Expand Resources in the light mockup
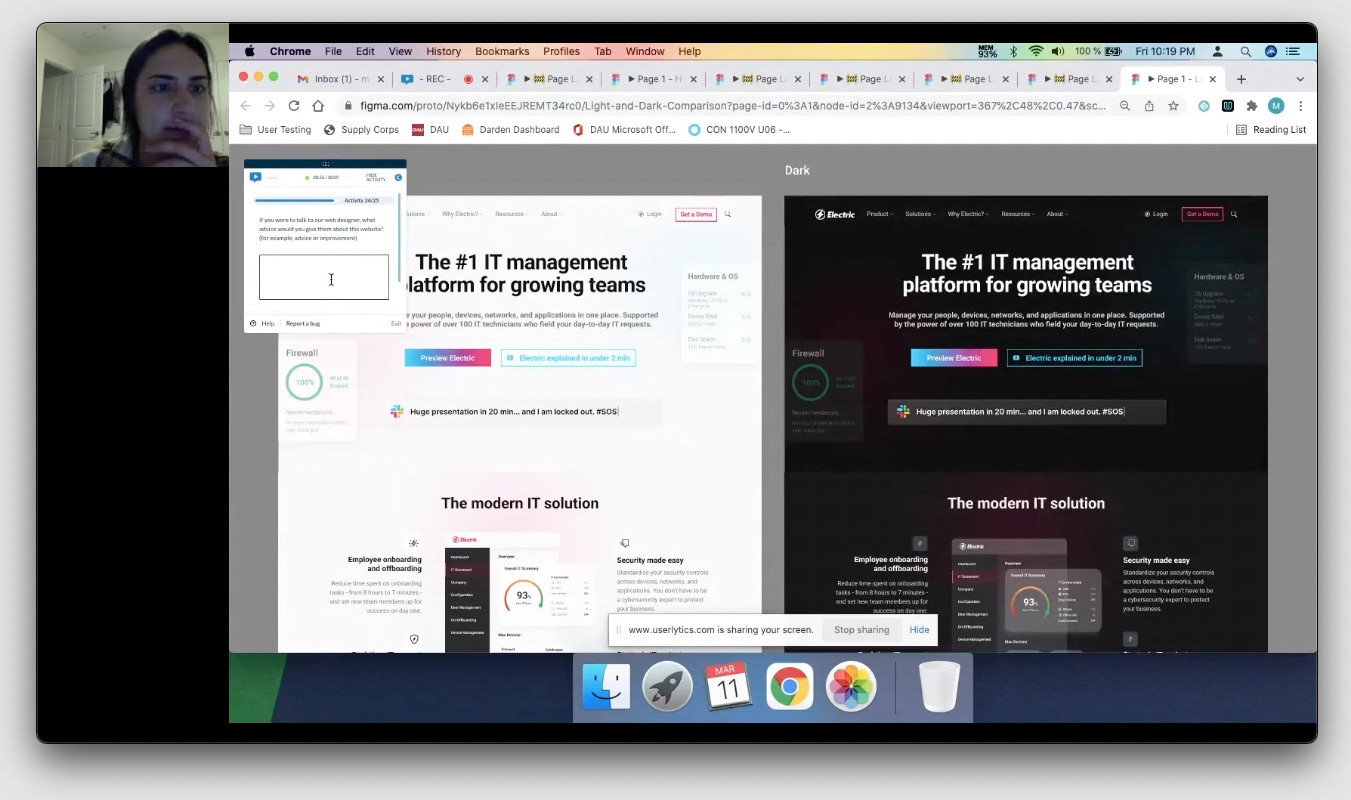1351x800 pixels. pyautogui.click(x=511, y=214)
